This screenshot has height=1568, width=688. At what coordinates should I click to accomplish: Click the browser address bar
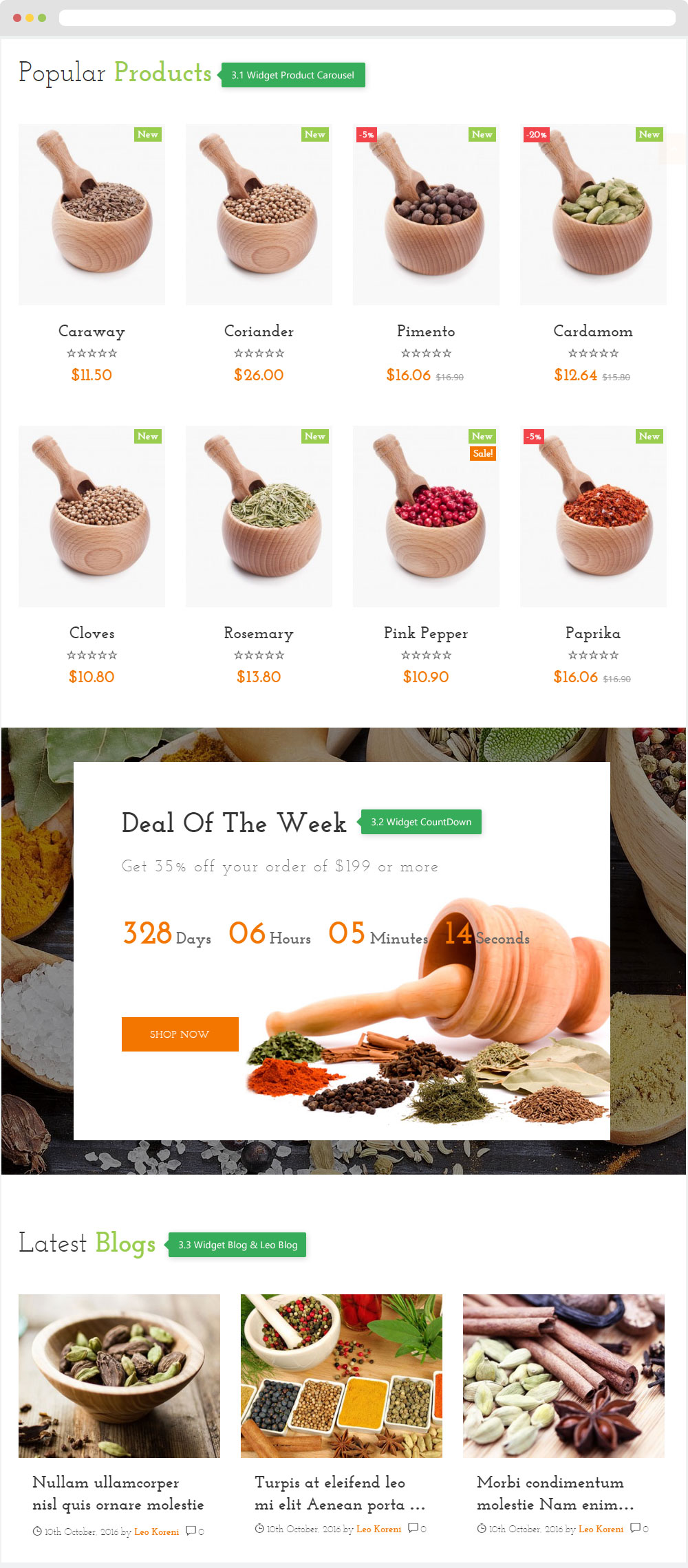(367, 18)
